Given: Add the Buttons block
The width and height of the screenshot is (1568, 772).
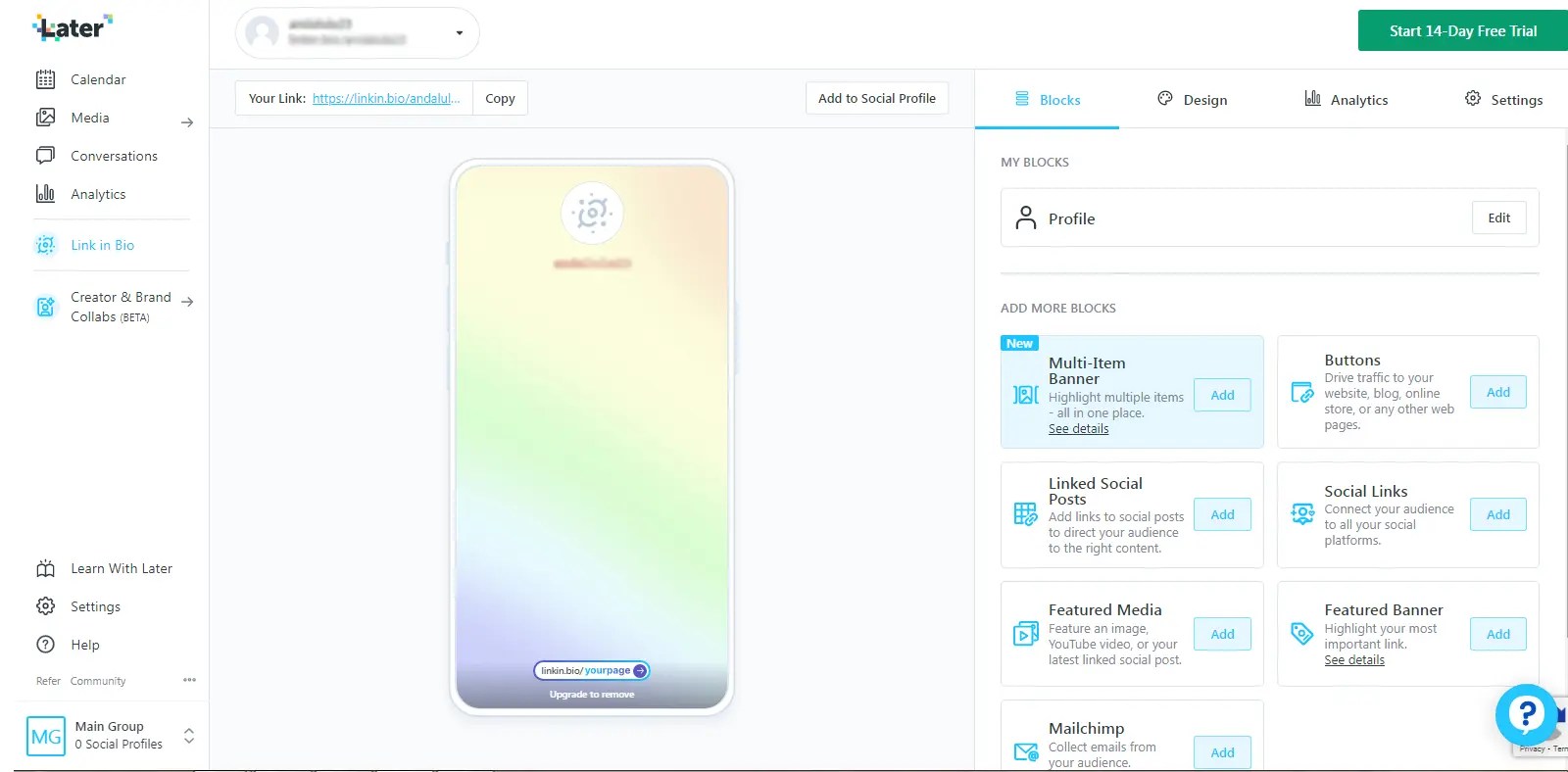Looking at the screenshot, I should (x=1497, y=392).
